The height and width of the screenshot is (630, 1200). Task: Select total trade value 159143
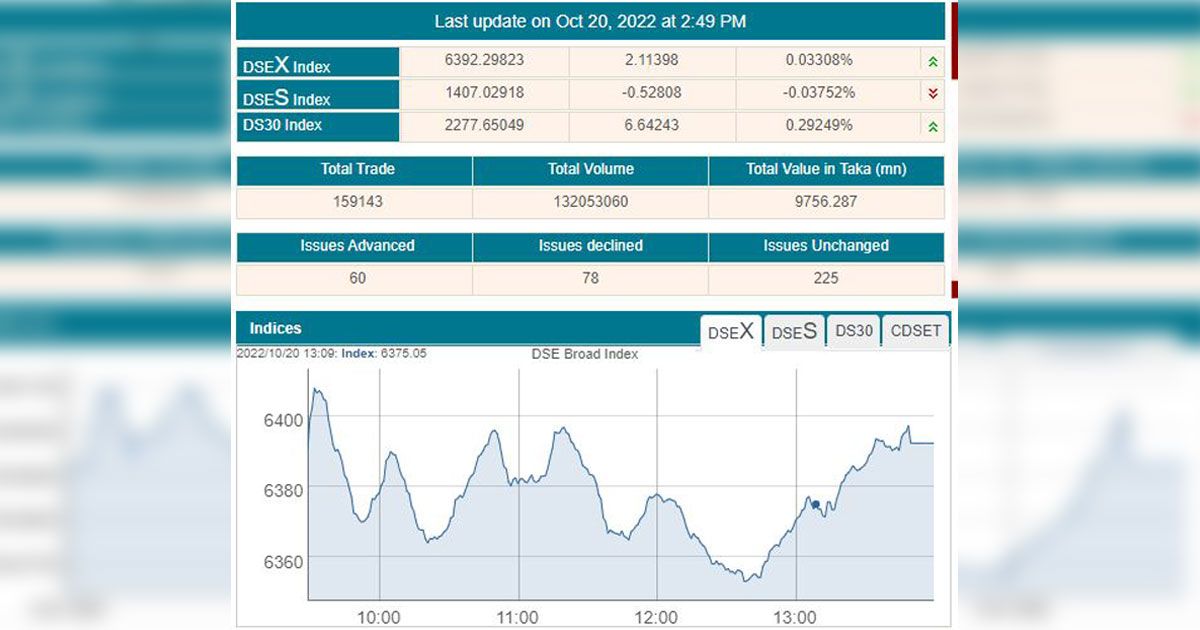coord(357,201)
